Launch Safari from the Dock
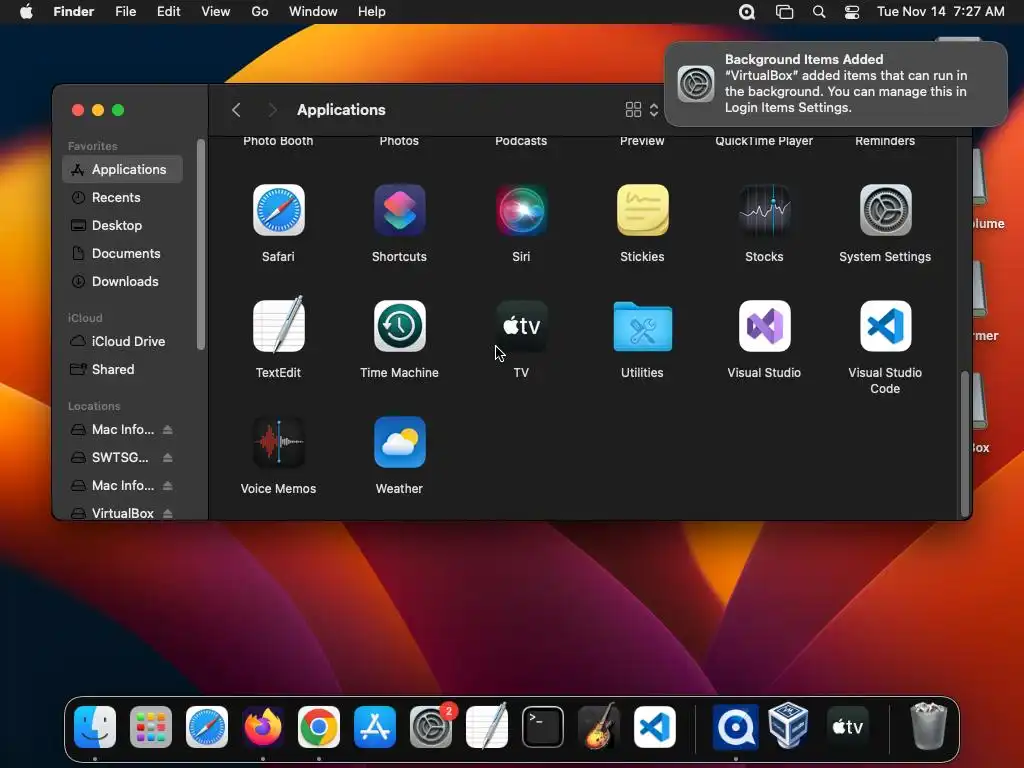 [207, 727]
